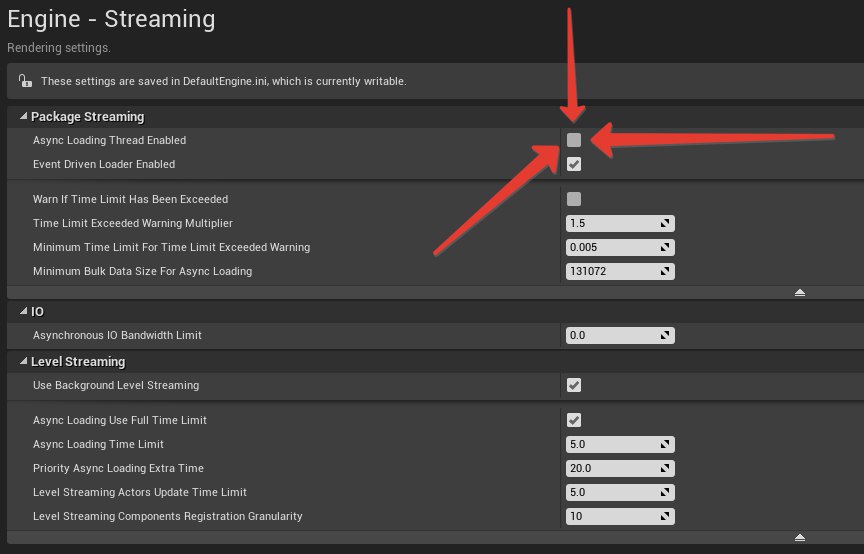Click the spin arrow icon in the Registration Granularity field
The height and width of the screenshot is (554, 864).
(665, 517)
